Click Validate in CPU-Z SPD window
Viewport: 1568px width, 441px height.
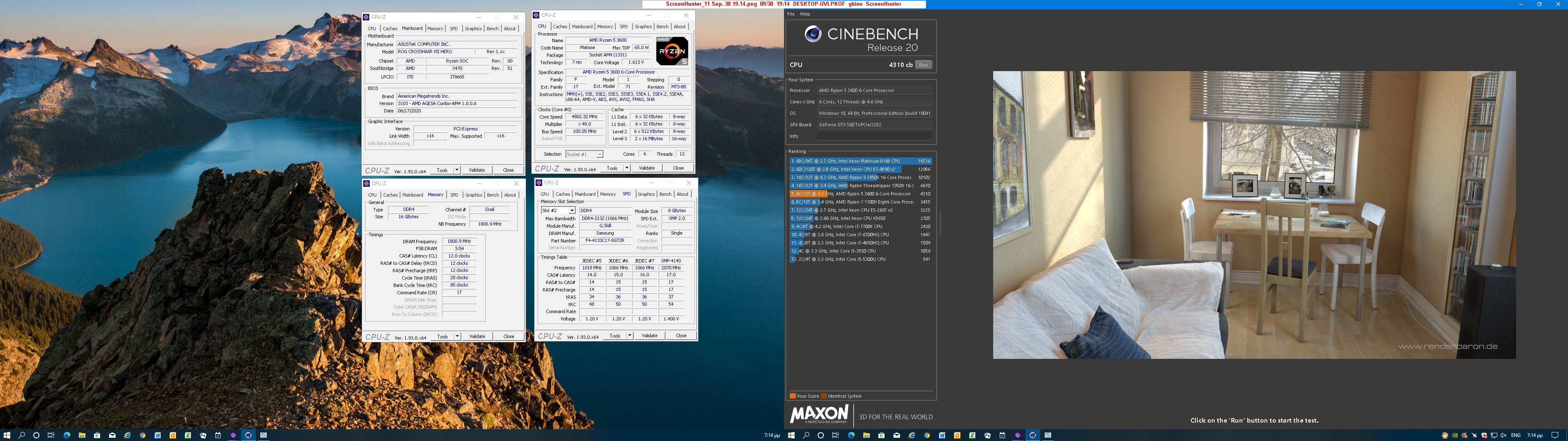coord(650,336)
